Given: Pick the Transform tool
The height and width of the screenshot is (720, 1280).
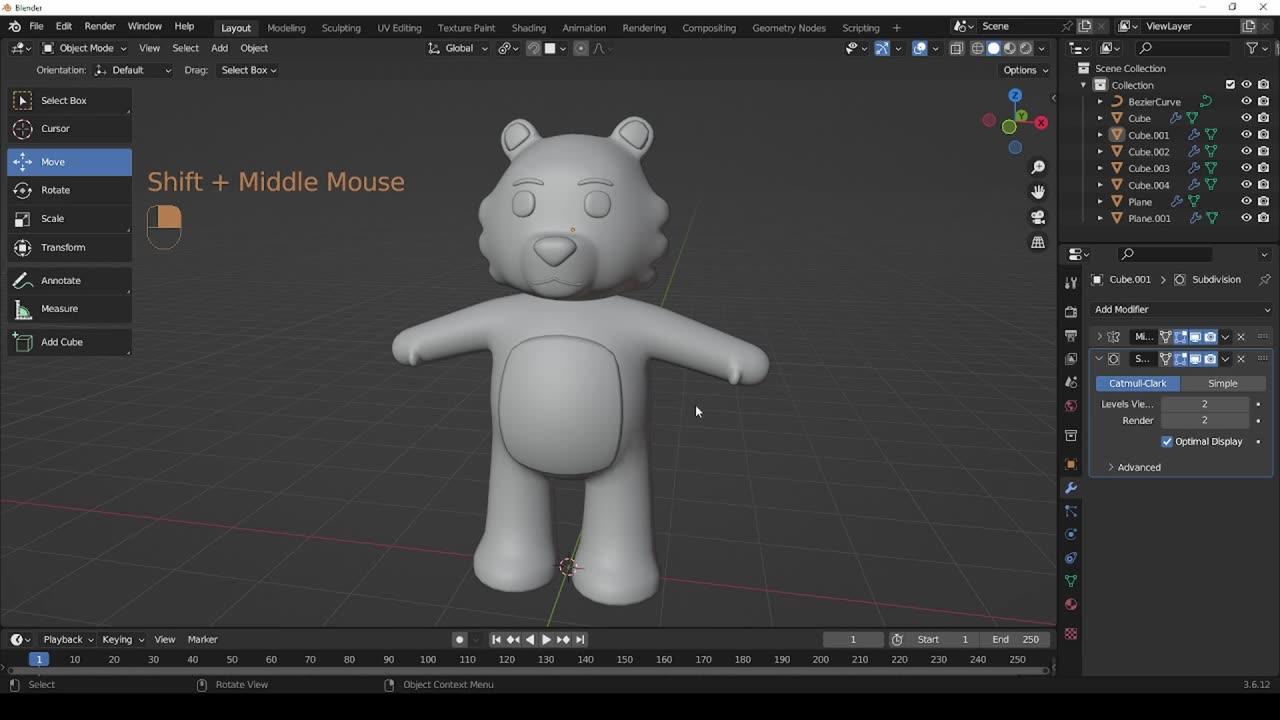Looking at the screenshot, I should tap(69, 247).
